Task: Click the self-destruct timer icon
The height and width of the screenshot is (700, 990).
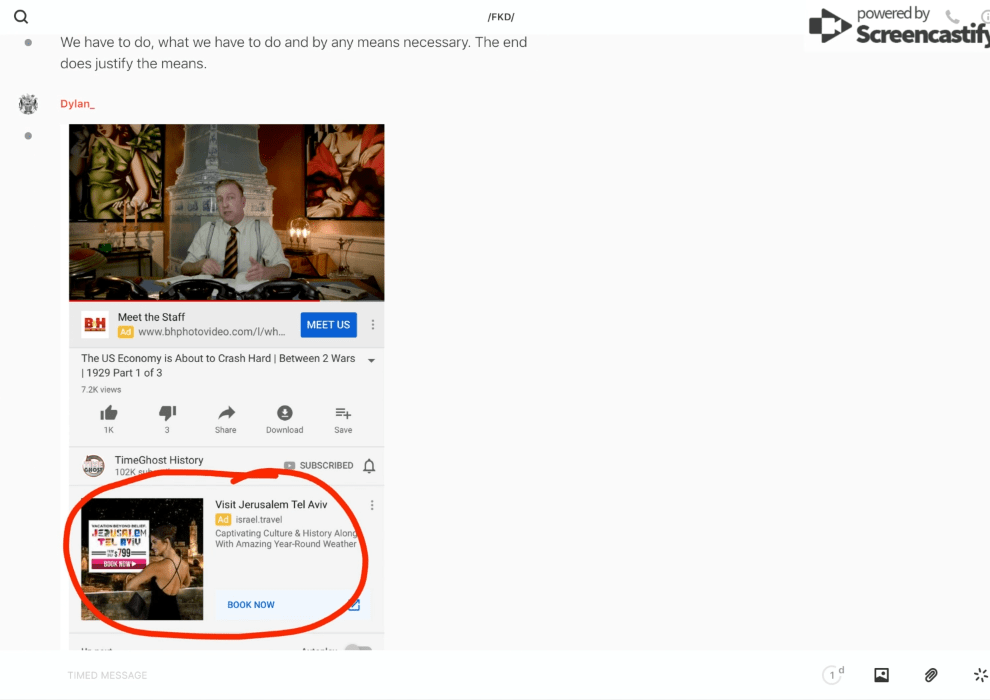Action: tap(833, 675)
